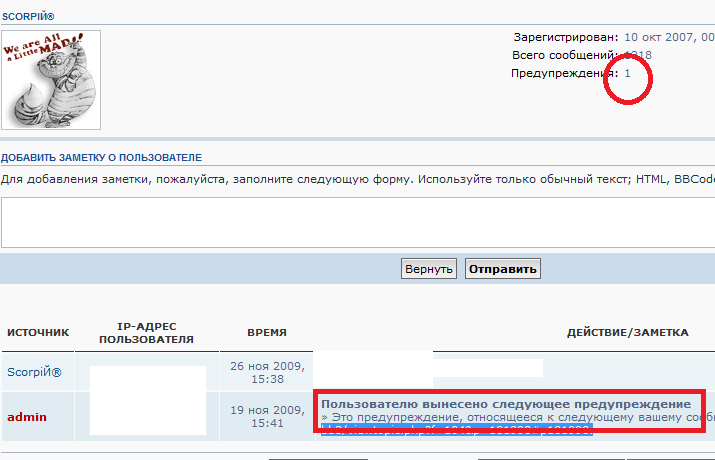The width and height of the screenshot is (715, 460).
Task: Click the ДОБАВИТЬ ЗАМЕТКУ О ПОЛЬЗОВАТЕЛЕ heading
Action: (x=101, y=158)
